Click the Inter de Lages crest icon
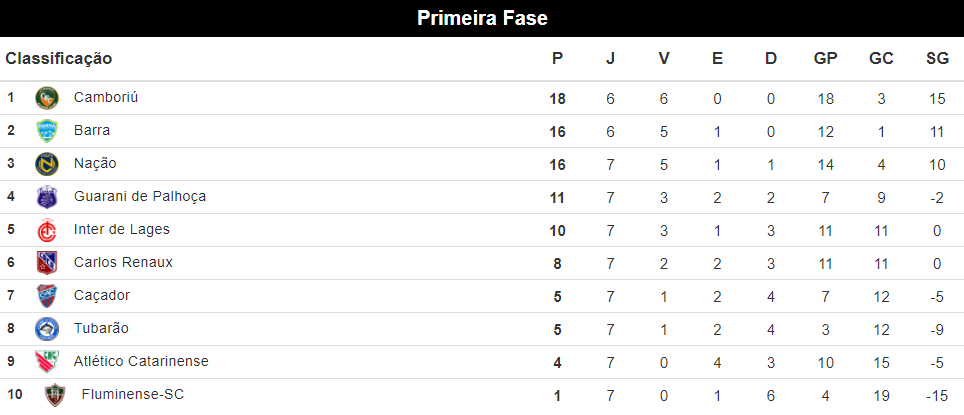Screen dimensions: 964x415 (x=47, y=230)
